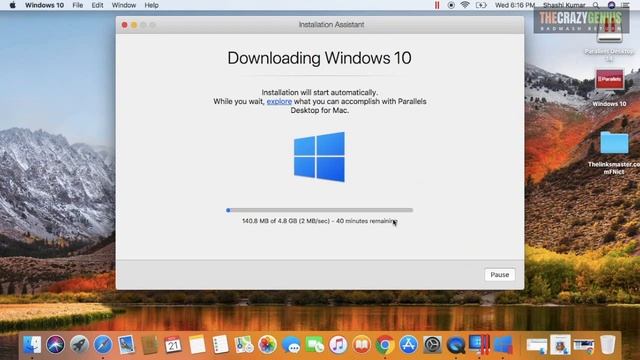Open Calendar icon showing 21
Viewport: 640px width, 360px height.
pos(173,345)
